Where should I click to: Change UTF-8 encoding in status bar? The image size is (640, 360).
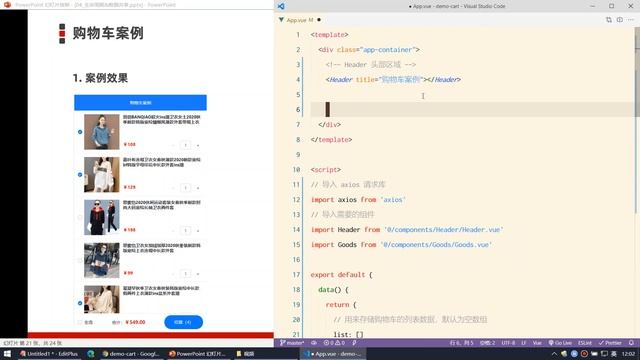pyautogui.click(x=508, y=343)
